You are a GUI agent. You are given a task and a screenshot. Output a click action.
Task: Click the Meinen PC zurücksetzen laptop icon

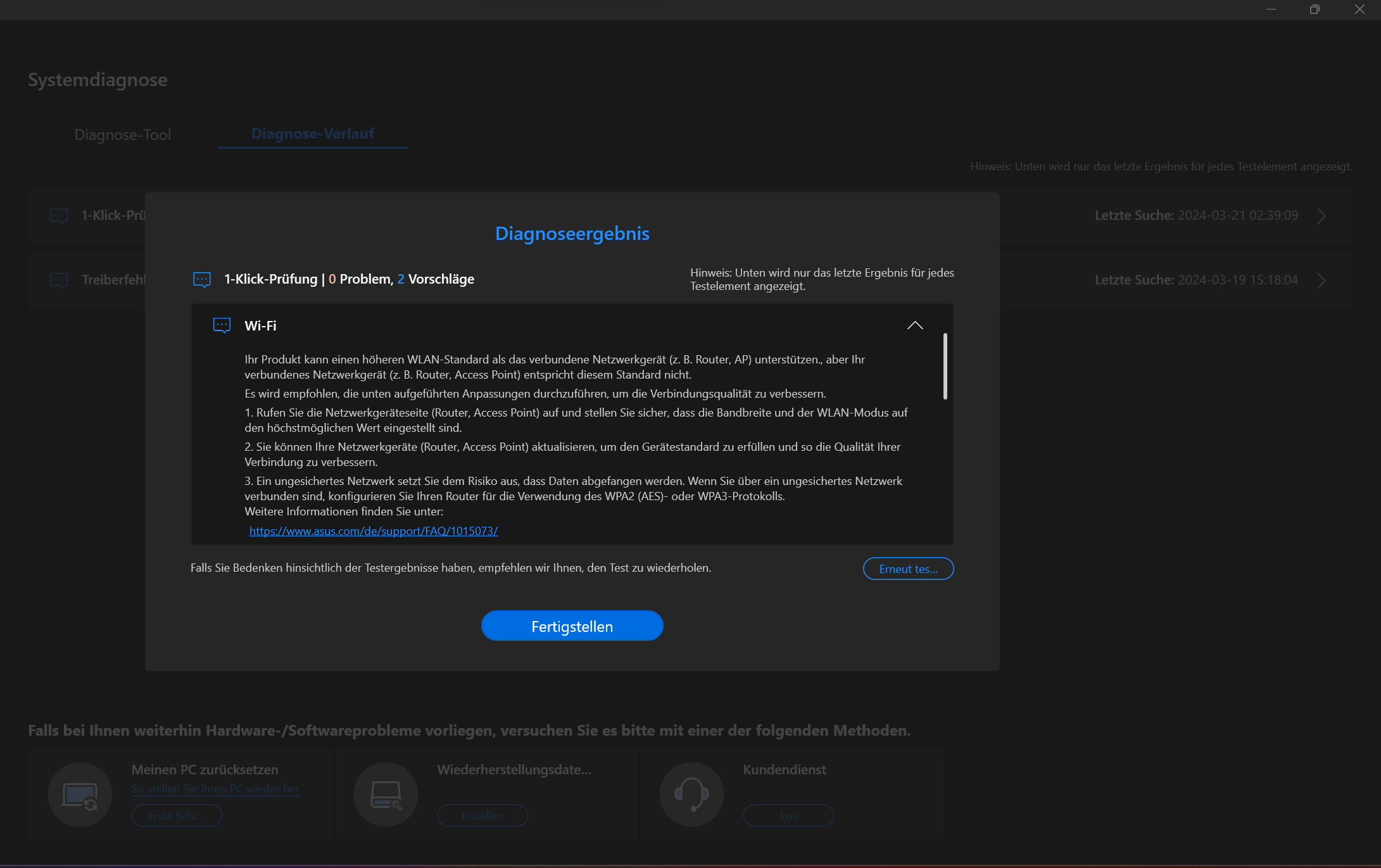pyautogui.click(x=80, y=795)
